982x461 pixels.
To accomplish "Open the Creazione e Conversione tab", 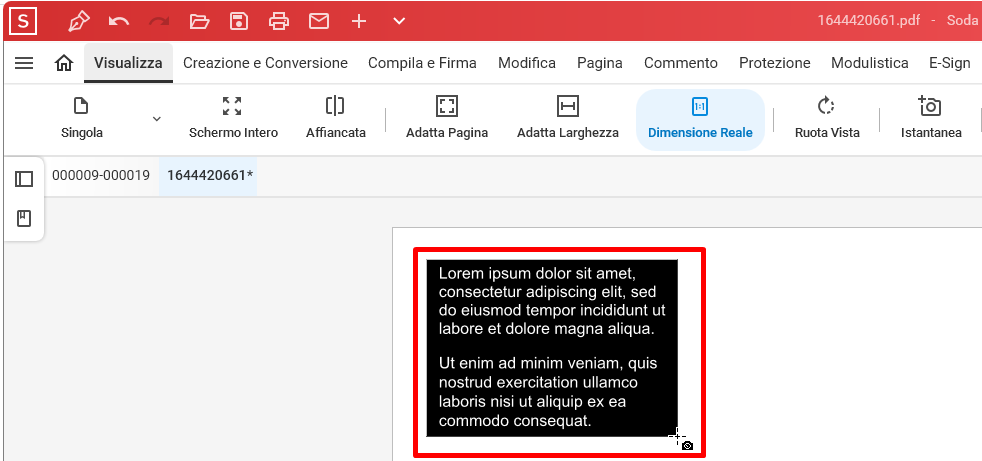I will 265,63.
